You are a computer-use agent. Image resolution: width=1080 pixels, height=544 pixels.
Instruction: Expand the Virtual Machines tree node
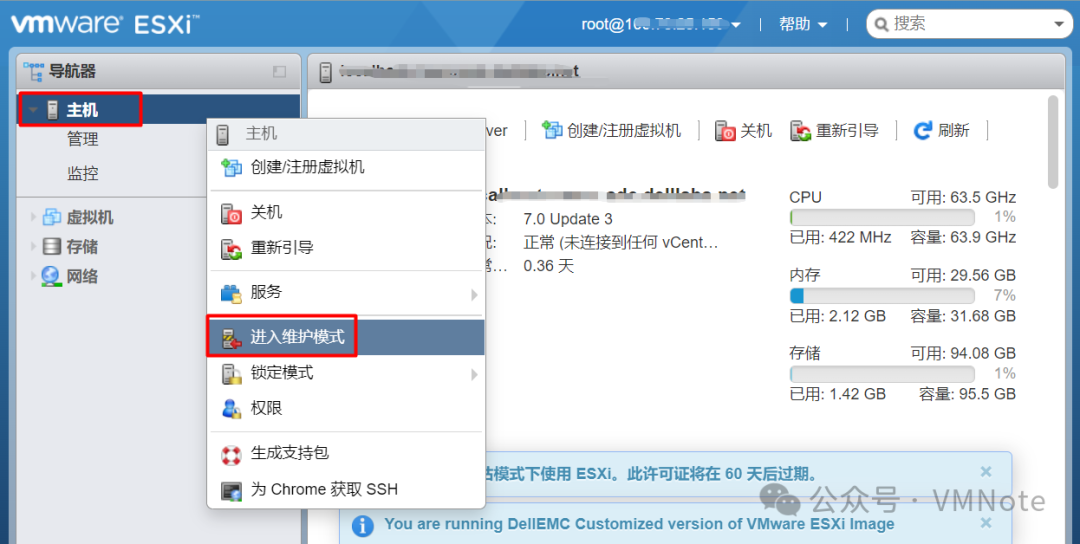click(x=32, y=218)
